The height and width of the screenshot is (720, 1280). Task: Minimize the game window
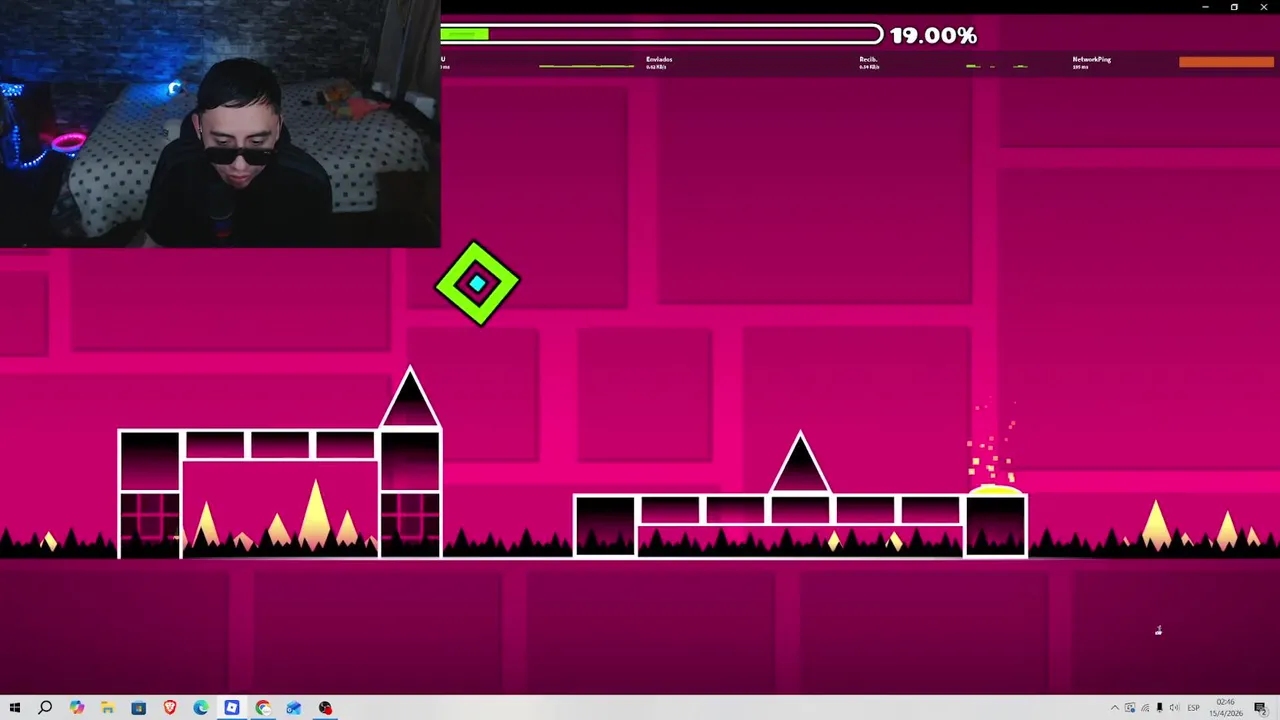pos(1205,7)
